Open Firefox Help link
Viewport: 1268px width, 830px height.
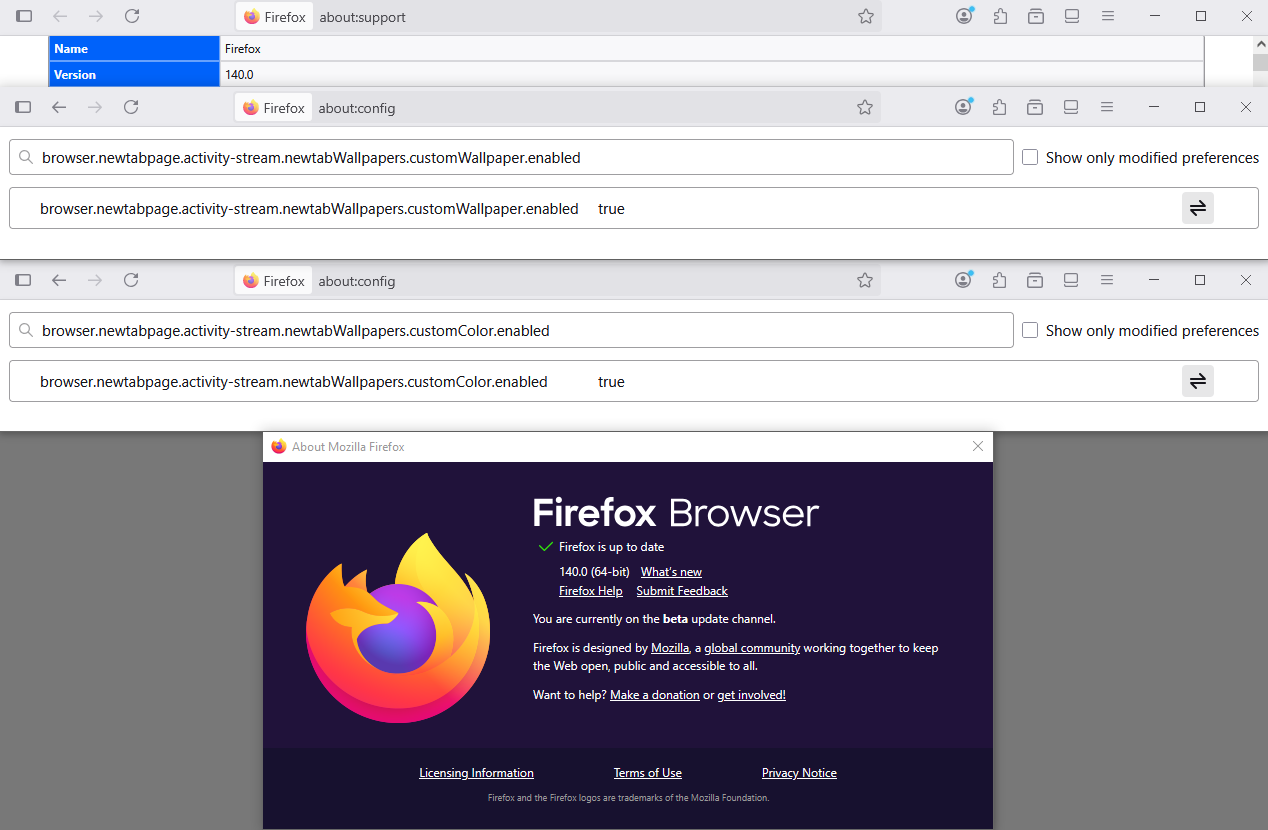coord(591,591)
